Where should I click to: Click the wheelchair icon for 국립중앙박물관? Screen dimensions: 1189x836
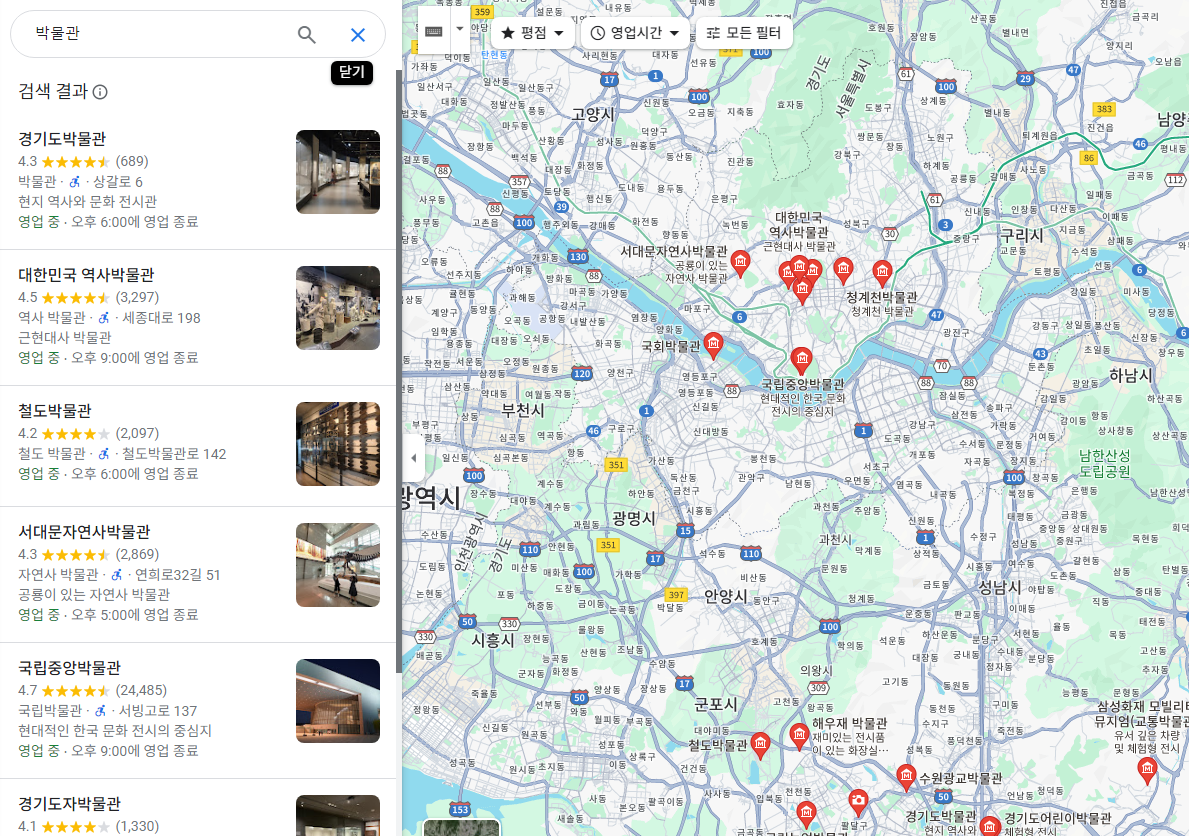point(100,711)
